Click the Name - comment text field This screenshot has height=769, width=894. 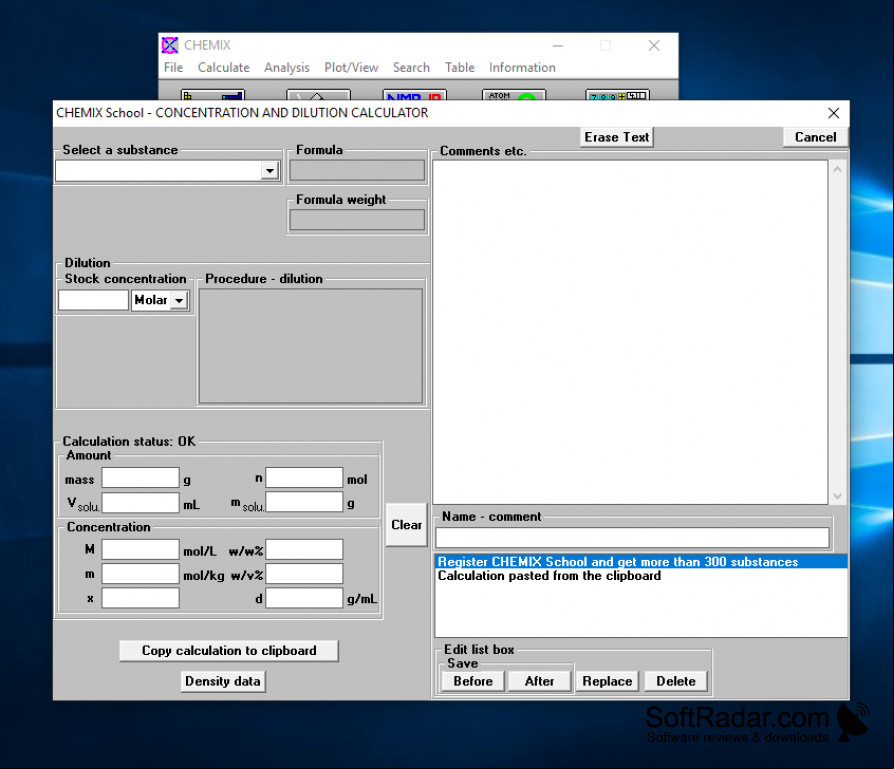tap(632, 538)
